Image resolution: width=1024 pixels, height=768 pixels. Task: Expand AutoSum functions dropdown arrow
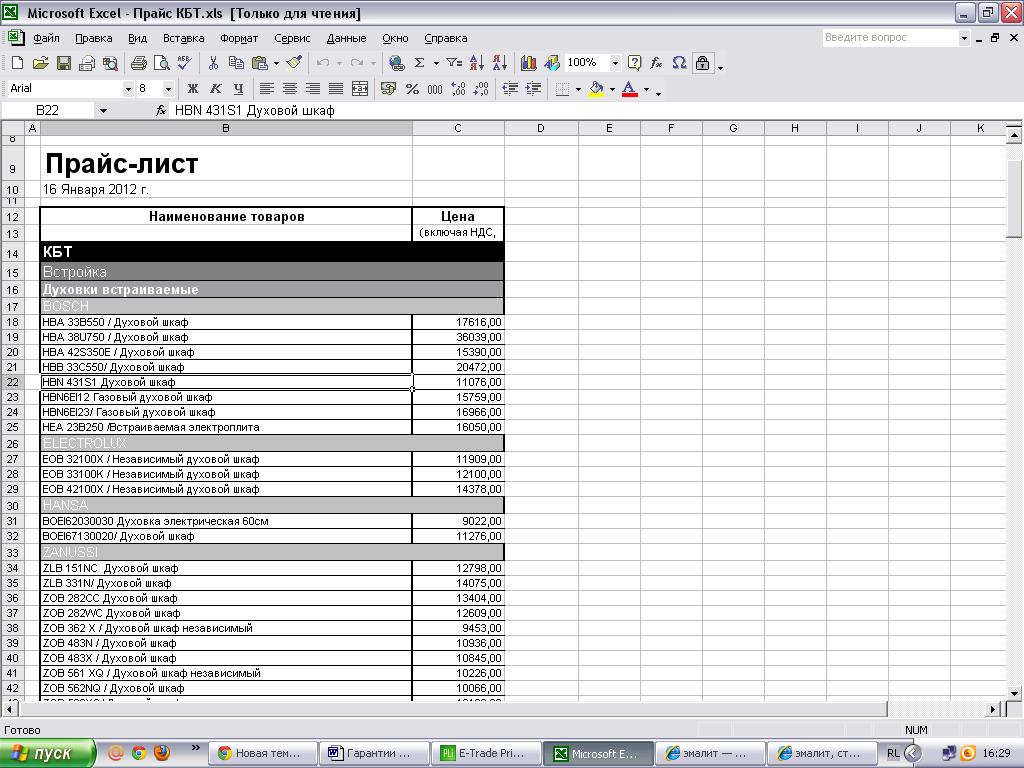pos(436,63)
